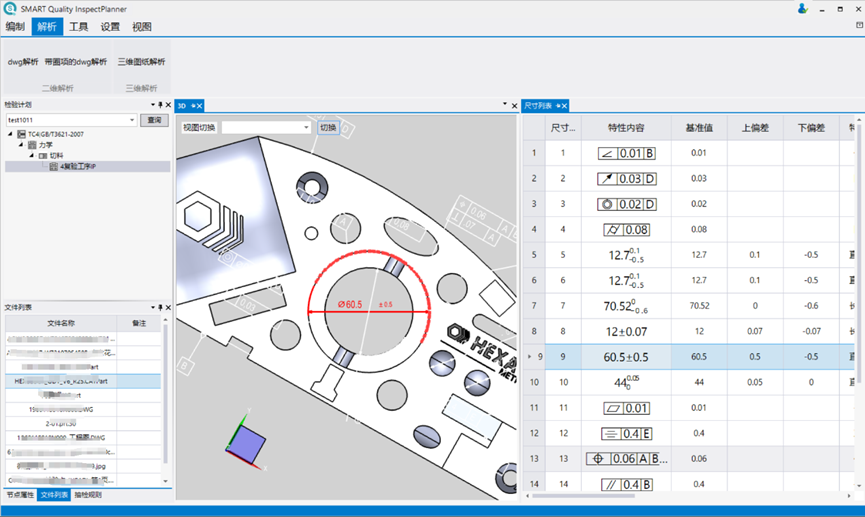Select the symmetry 0.4 E symbol in row 12
The height and width of the screenshot is (517, 865).
[626, 434]
